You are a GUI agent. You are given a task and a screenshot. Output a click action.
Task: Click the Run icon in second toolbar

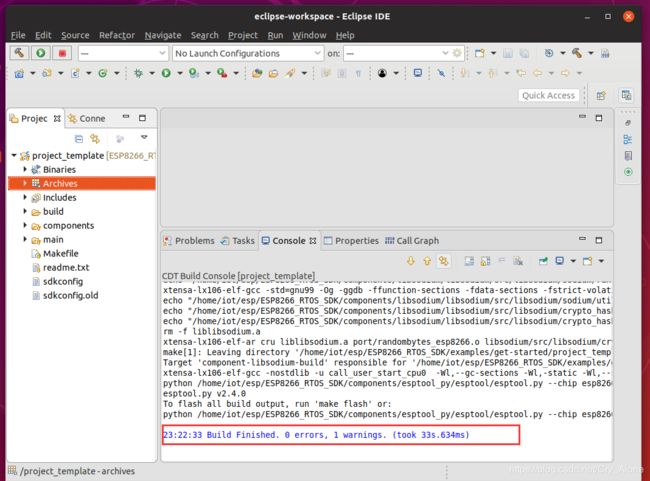(x=166, y=73)
